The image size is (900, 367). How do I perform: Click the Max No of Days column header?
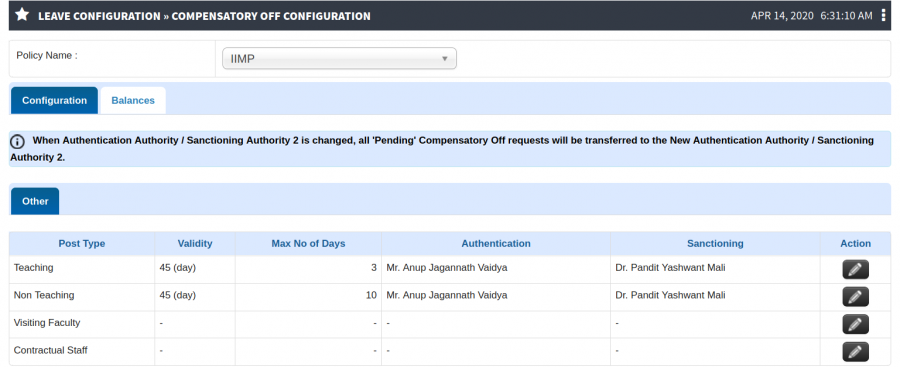coord(308,244)
